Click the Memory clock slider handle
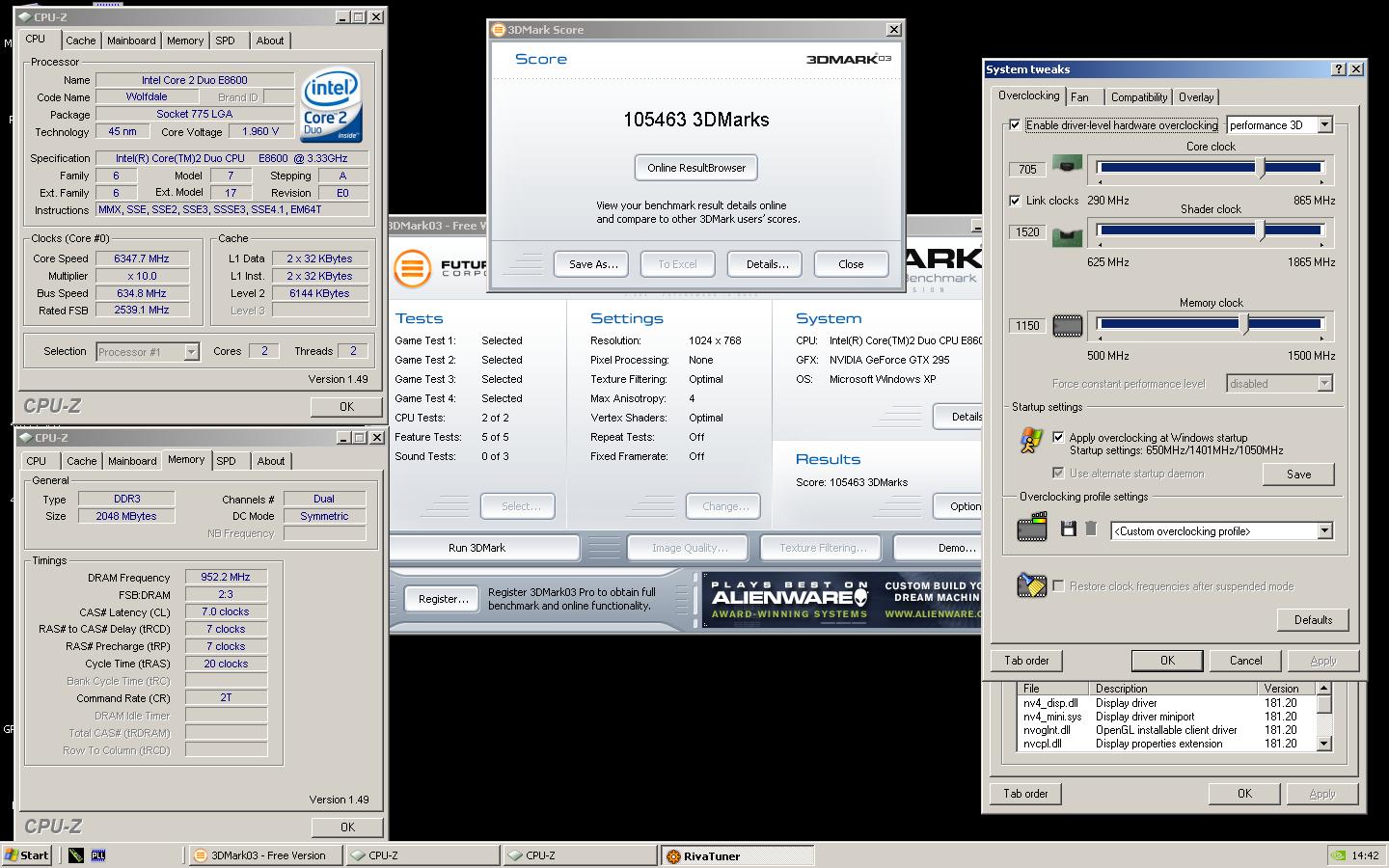This screenshot has height=868, width=1389. click(x=1244, y=324)
